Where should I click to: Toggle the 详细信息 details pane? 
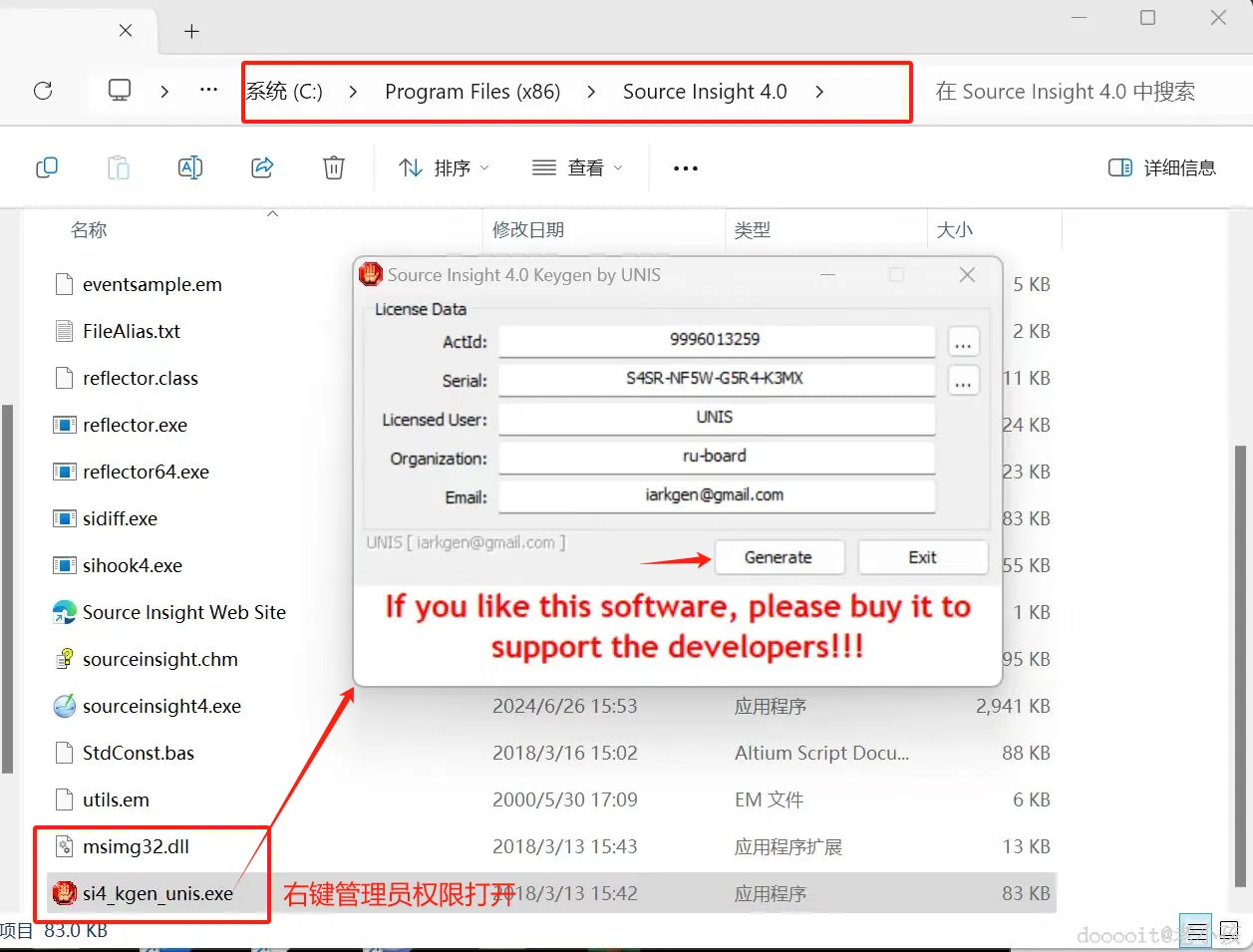pyautogui.click(x=1162, y=167)
